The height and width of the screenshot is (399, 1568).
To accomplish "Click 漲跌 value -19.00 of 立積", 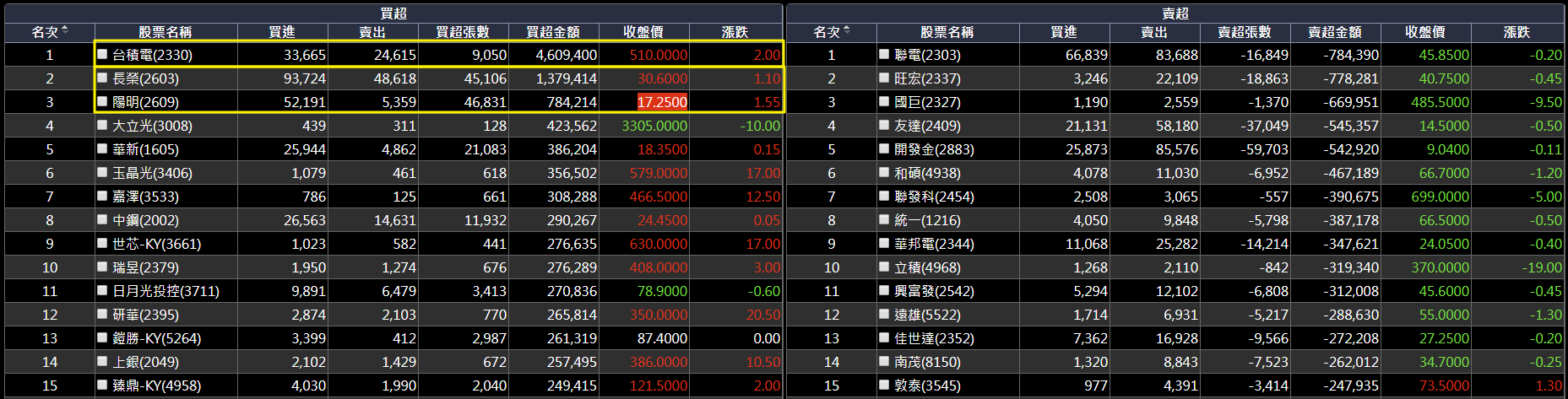I will (x=1542, y=267).
